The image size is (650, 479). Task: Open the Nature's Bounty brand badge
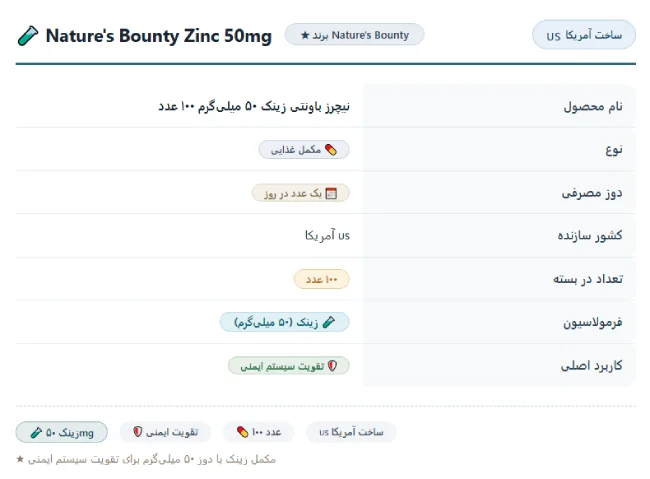coord(354,35)
